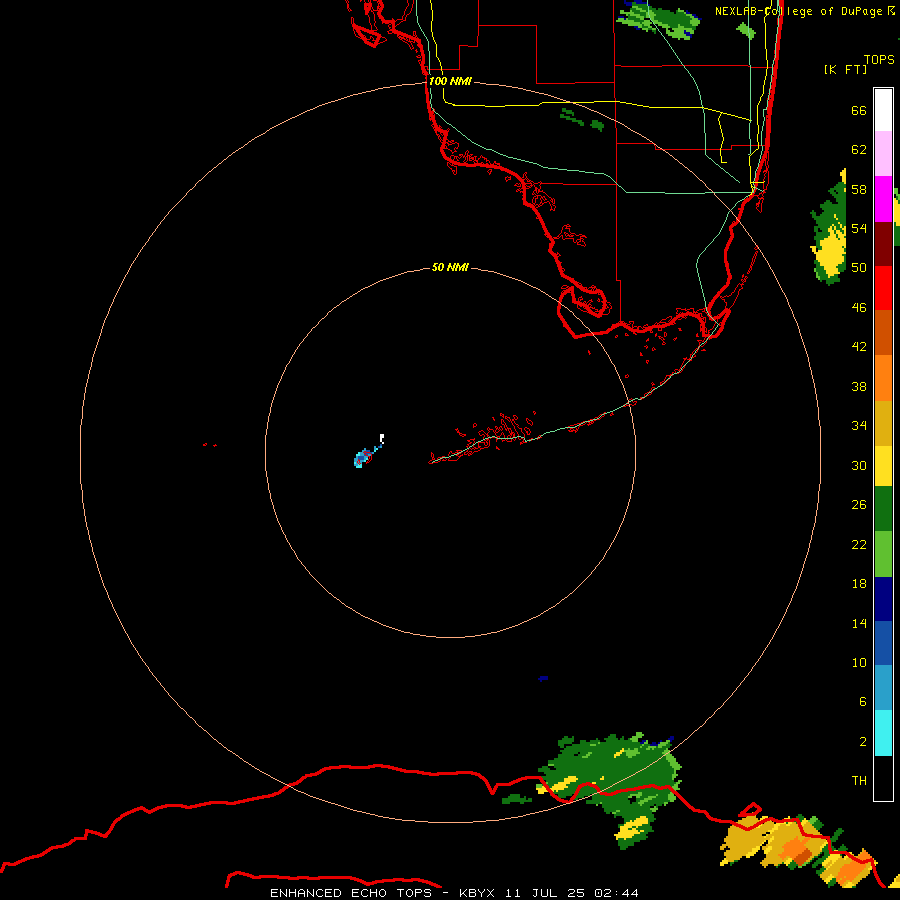Pick the navy blue legend swatch
This screenshot has height=900, width=900.
point(883,599)
